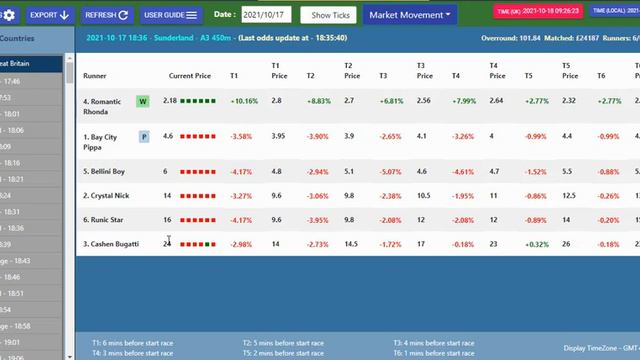Select the 18:01 race in sidebar
The width and height of the screenshot is (640, 360).
coord(31,114)
